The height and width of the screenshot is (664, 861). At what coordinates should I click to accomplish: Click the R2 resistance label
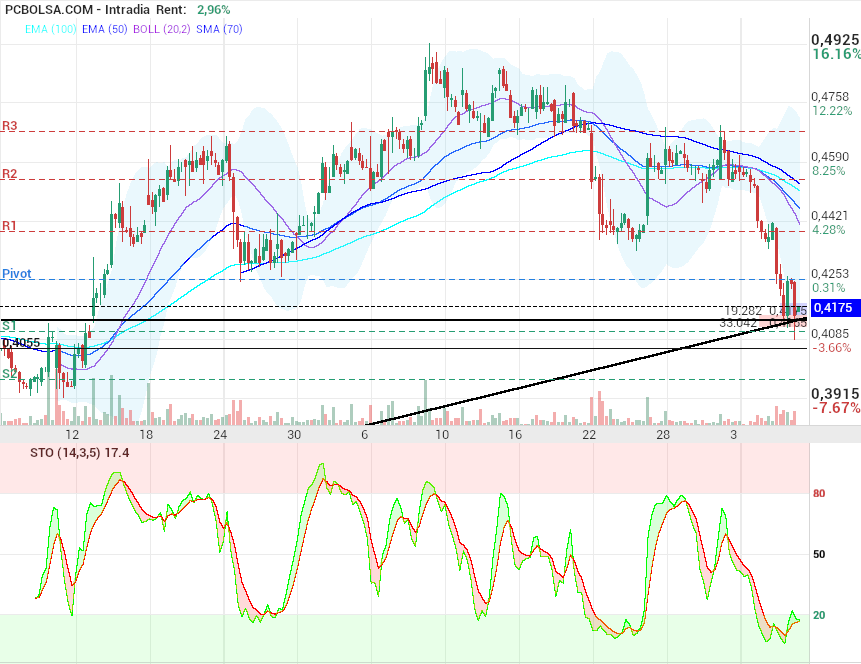[10, 174]
